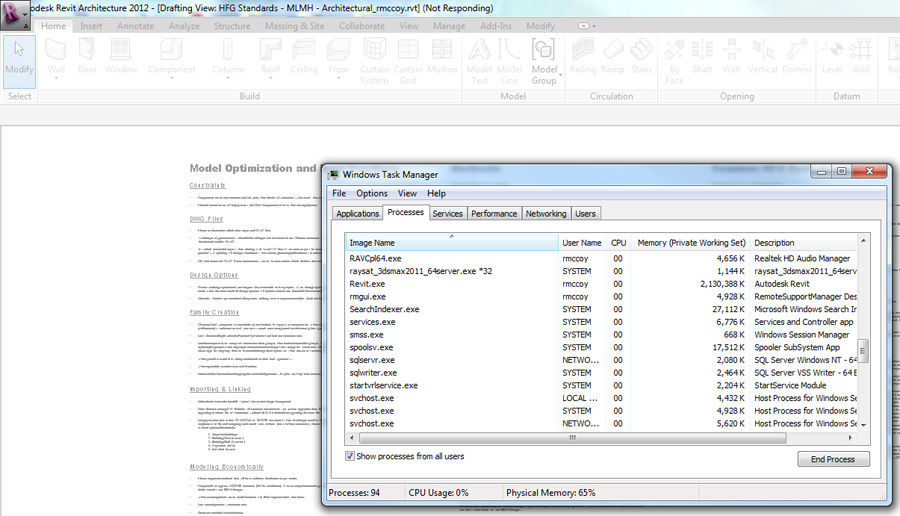900x516 pixels.
Task: Switch to the Annotate ribbon tab
Action: (135, 26)
